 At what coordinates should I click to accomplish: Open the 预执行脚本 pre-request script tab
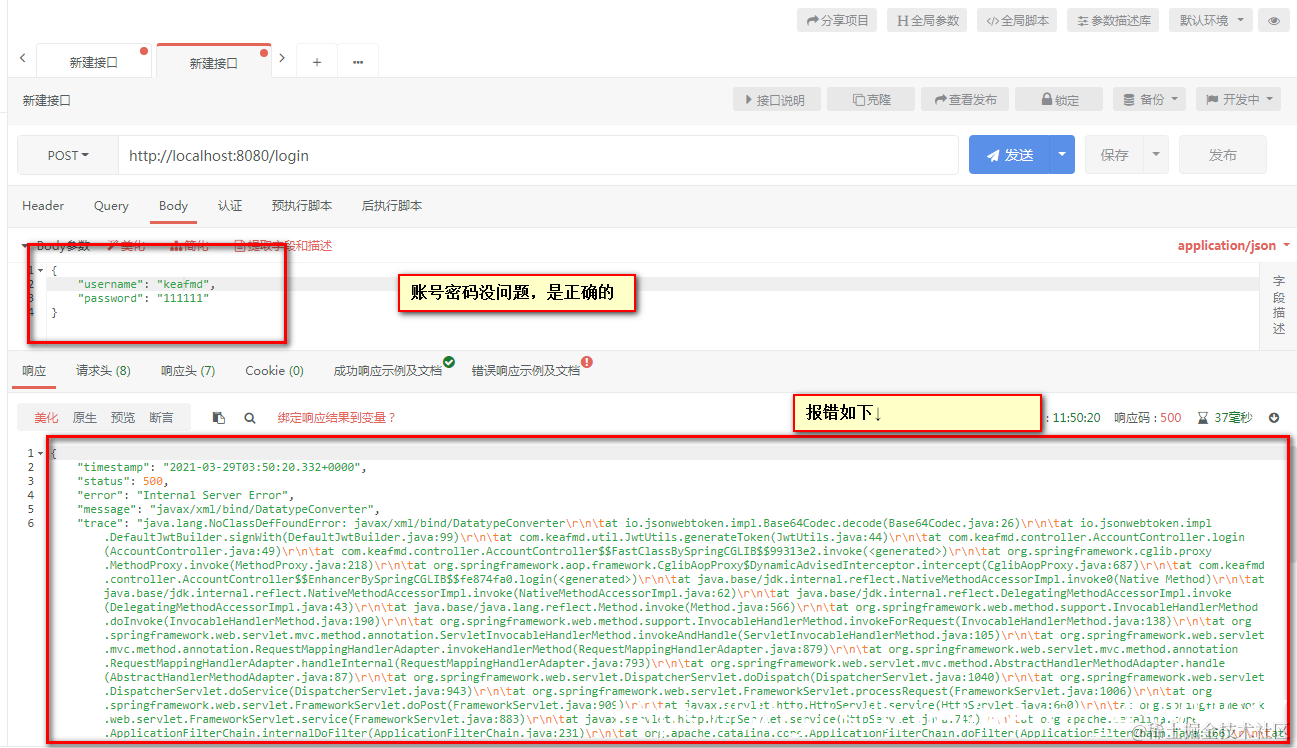pos(302,206)
